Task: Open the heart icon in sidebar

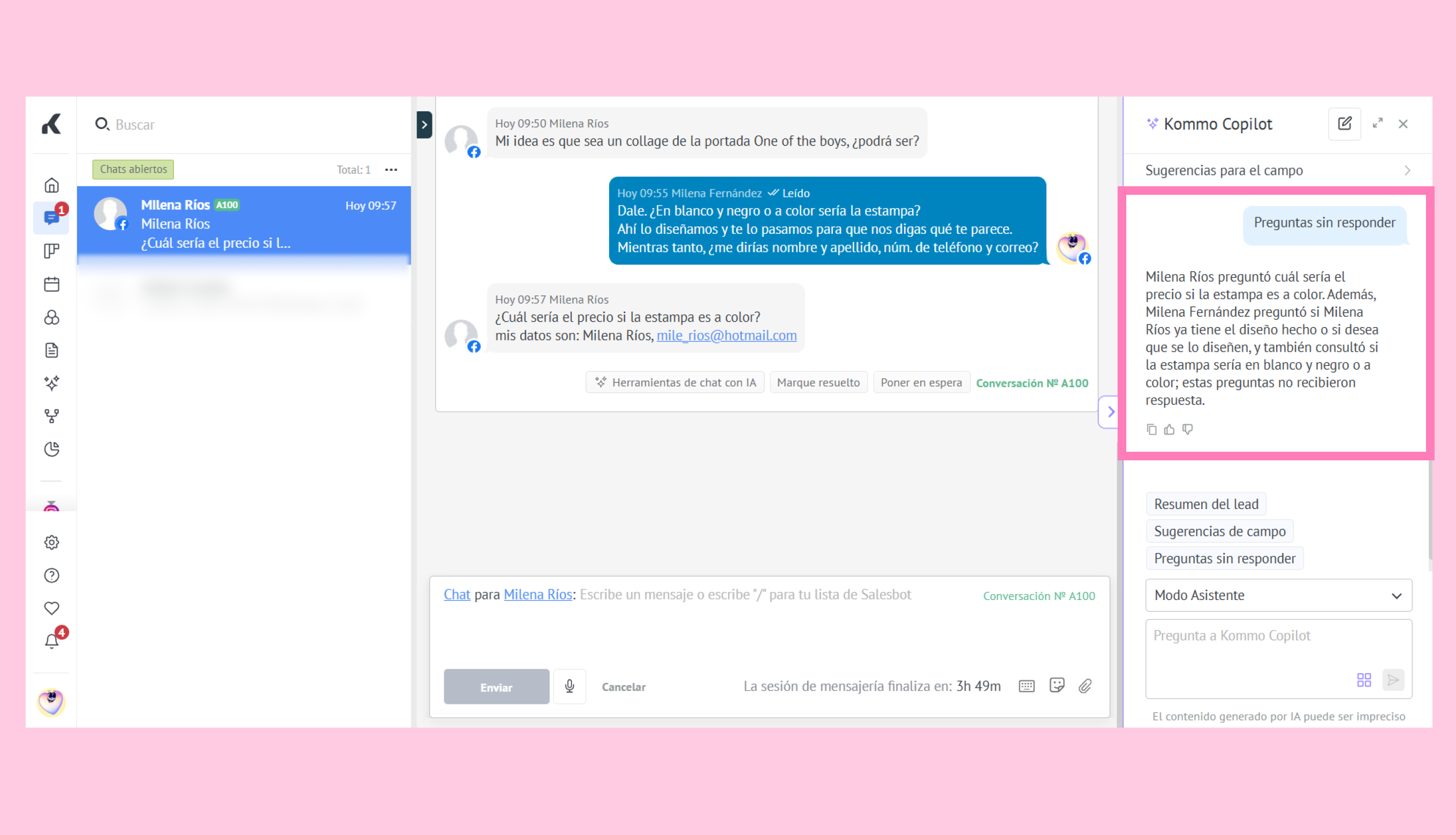Action: (51, 608)
